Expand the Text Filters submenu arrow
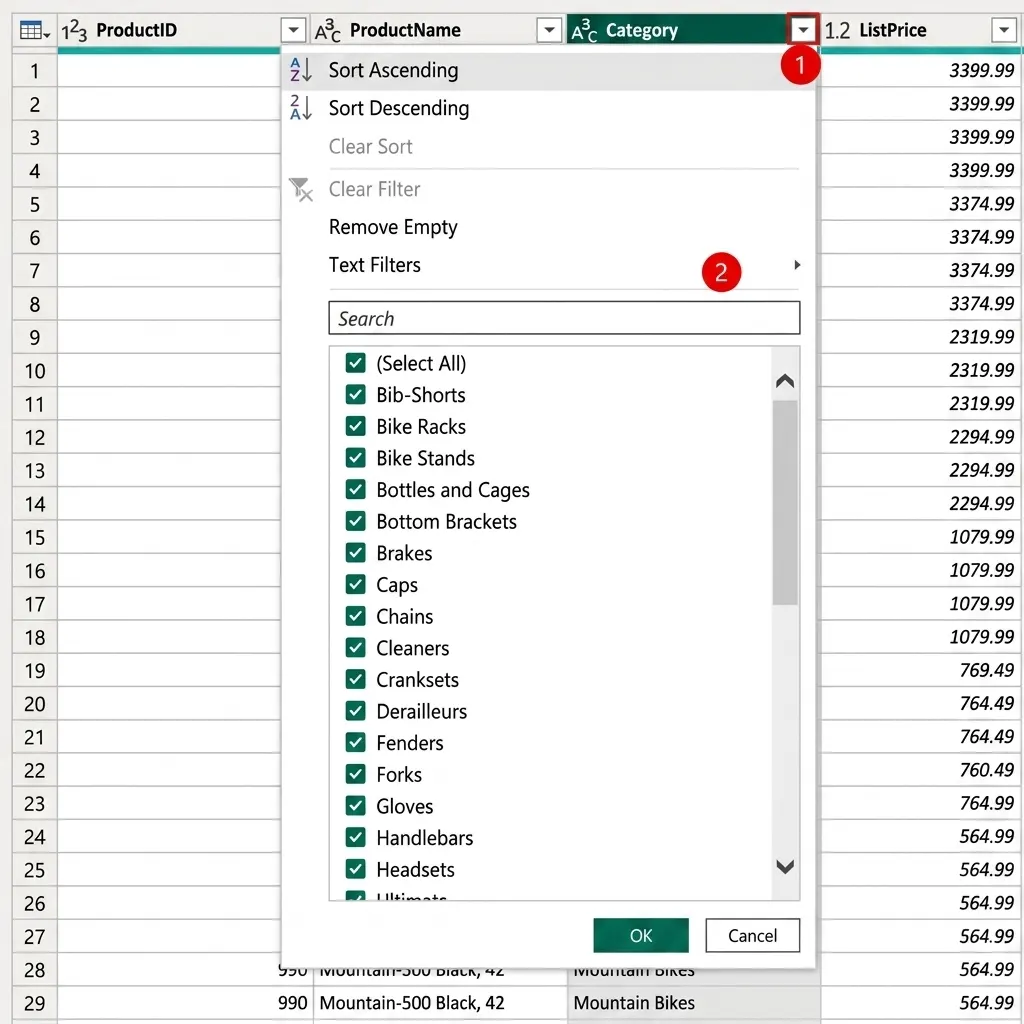 pos(797,264)
